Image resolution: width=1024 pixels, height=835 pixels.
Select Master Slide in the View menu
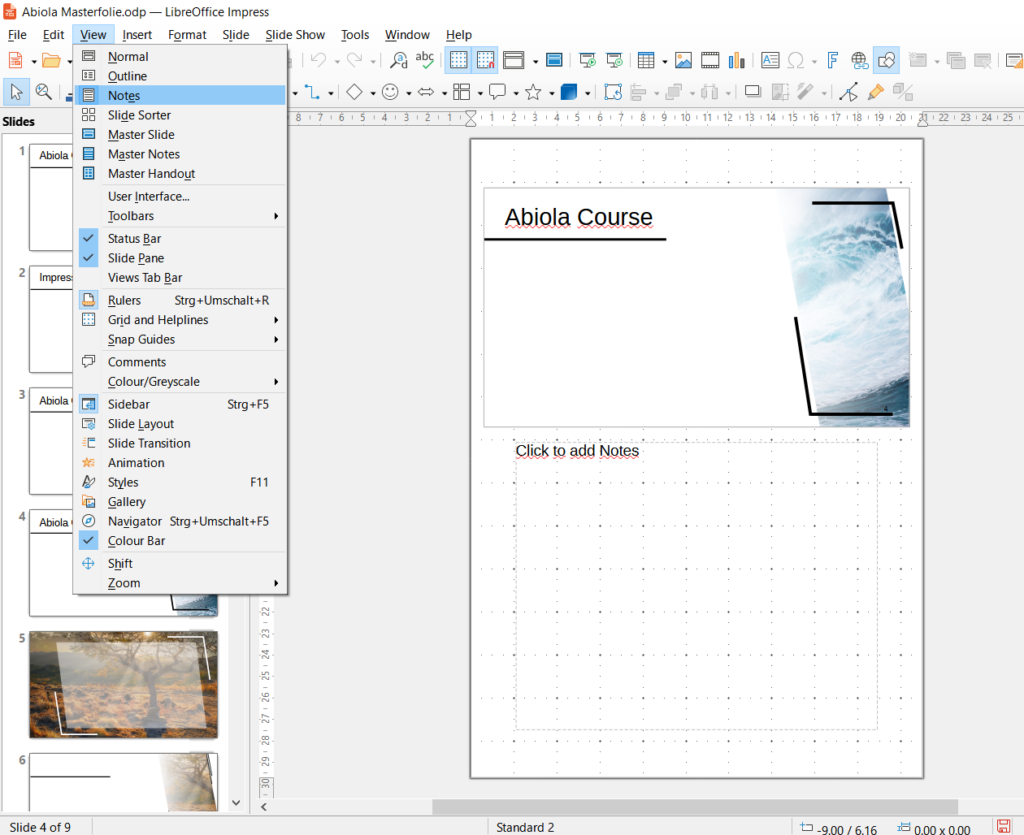tap(141, 135)
